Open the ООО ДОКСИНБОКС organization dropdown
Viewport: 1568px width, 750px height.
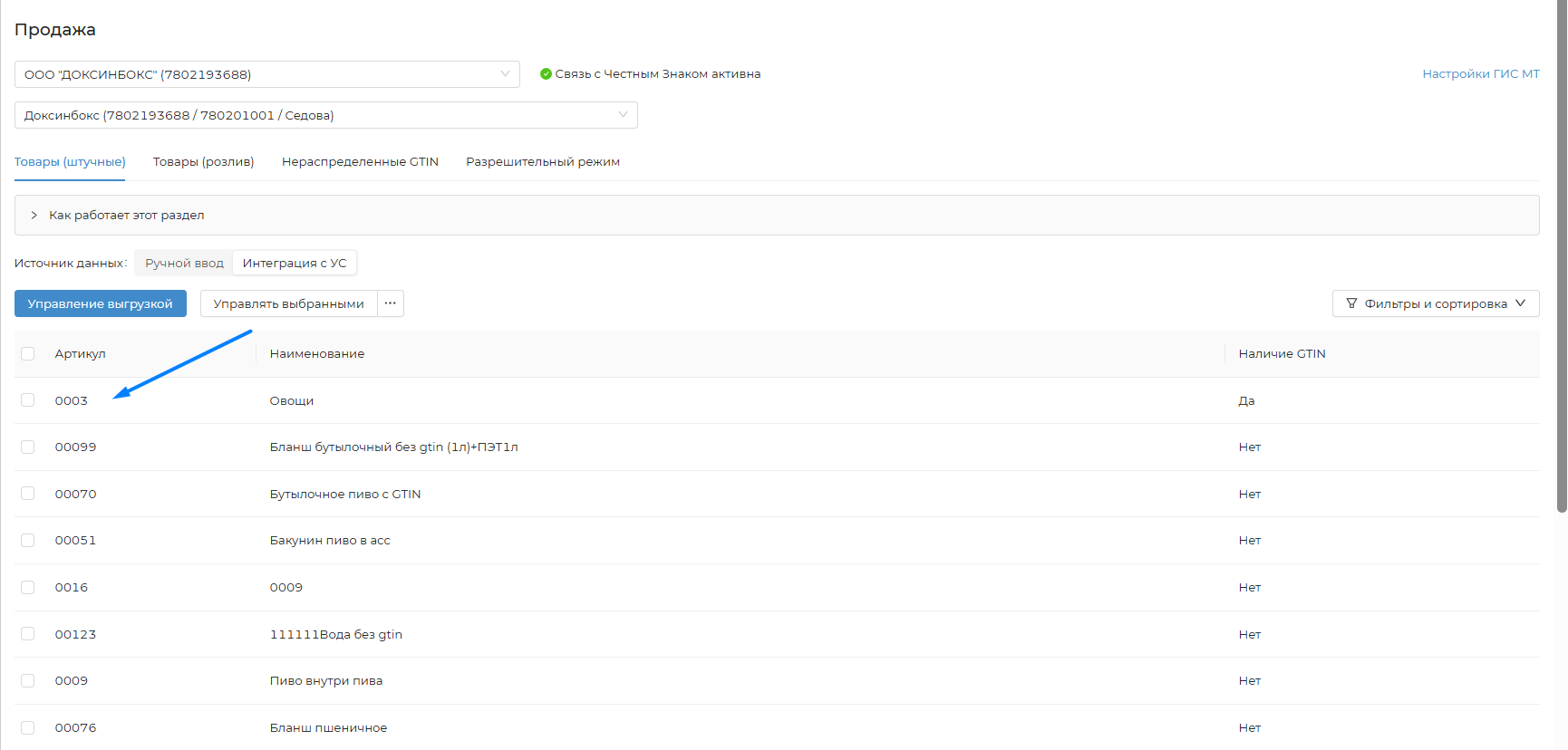point(266,74)
